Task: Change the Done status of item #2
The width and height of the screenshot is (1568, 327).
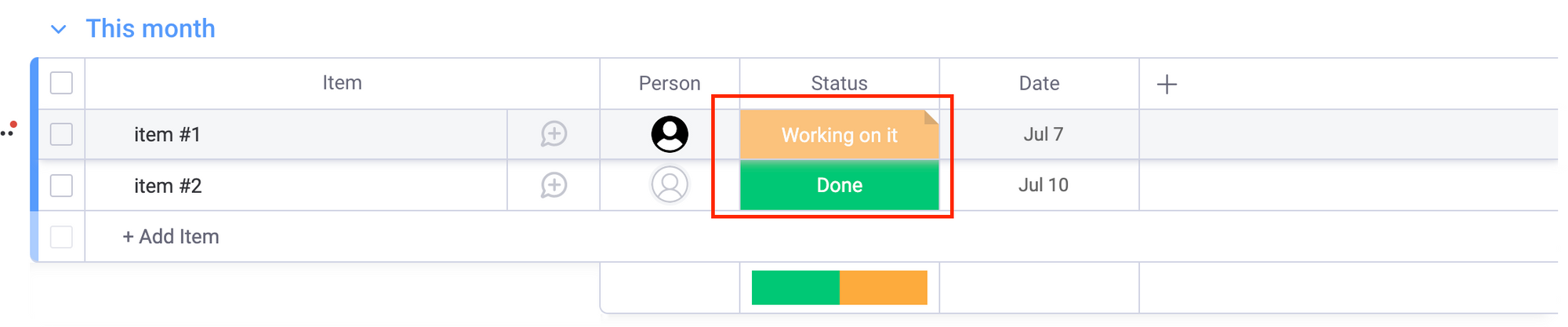Action: click(x=839, y=185)
